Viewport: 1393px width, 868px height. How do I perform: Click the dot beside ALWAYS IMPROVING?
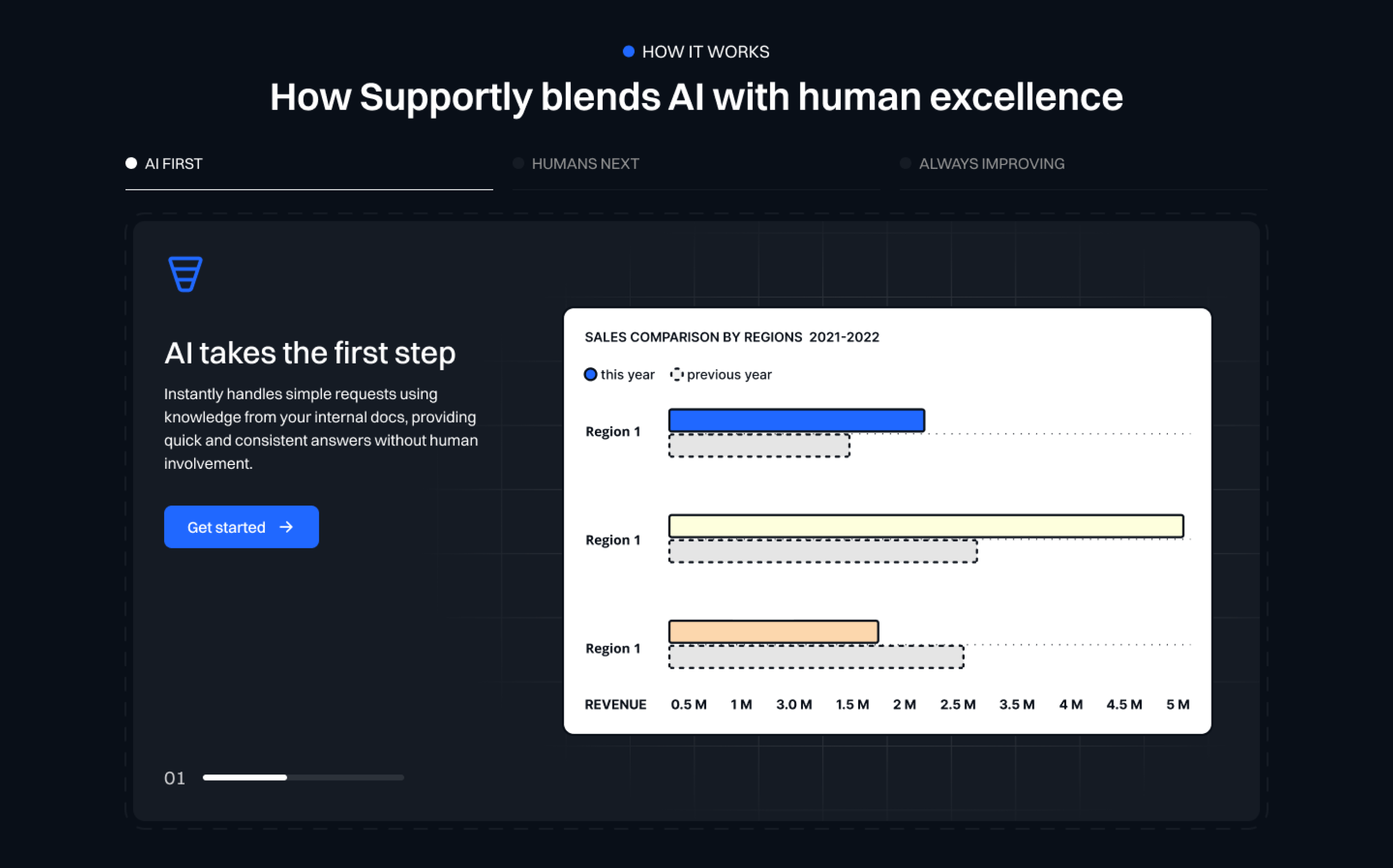pyautogui.click(x=905, y=164)
